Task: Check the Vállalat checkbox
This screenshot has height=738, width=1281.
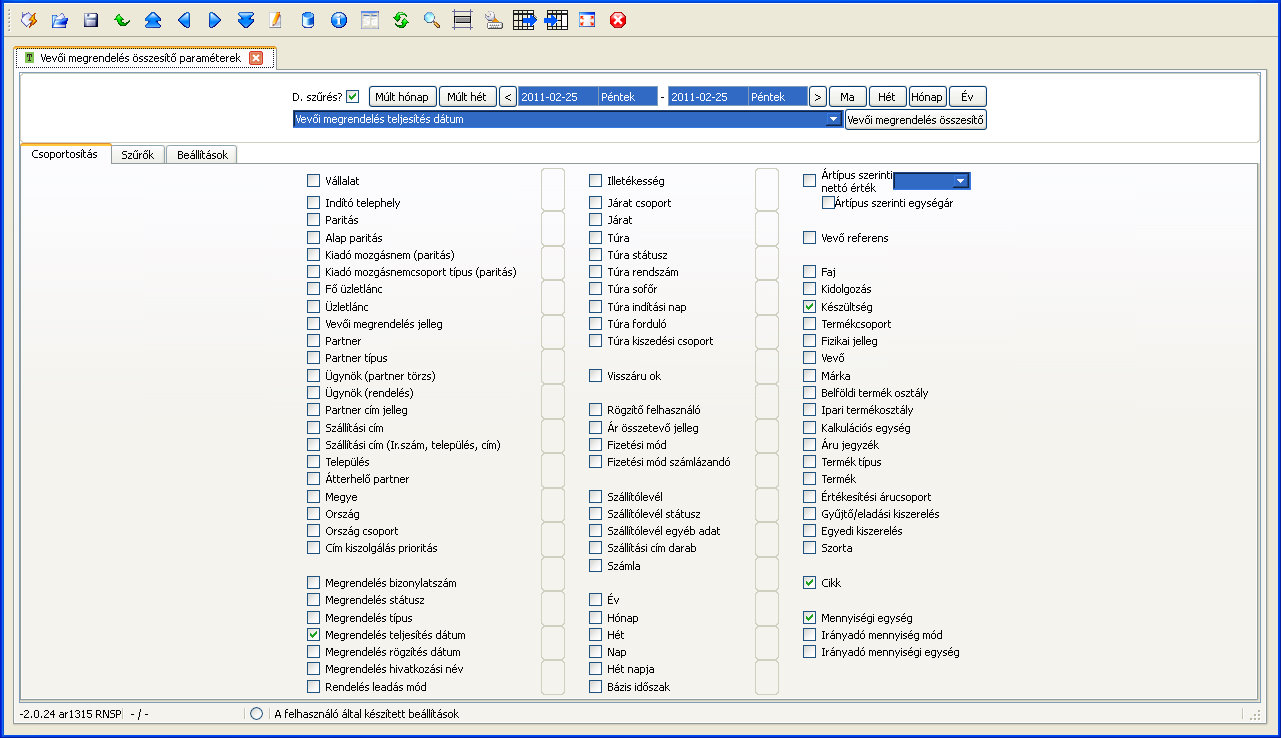Action: pyautogui.click(x=314, y=181)
